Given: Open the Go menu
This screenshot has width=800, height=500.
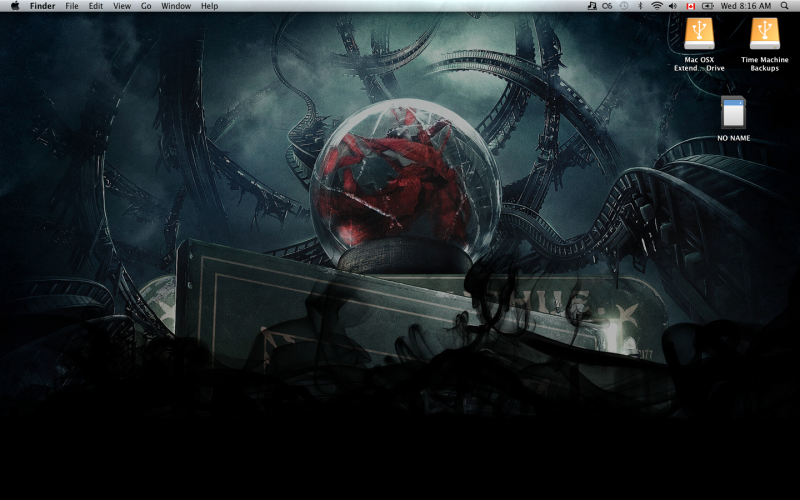Looking at the screenshot, I should pyautogui.click(x=146, y=6).
